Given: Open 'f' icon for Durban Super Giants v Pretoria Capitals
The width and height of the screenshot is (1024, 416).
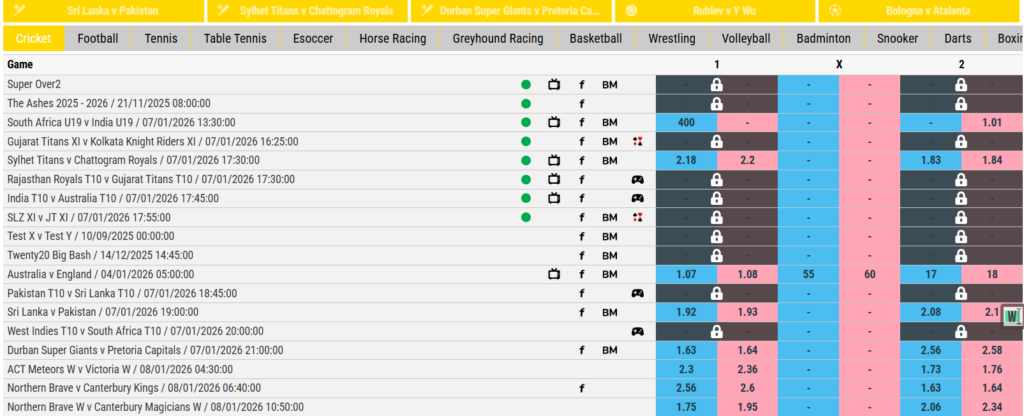Looking at the screenshot, I should pyautogui.click(x=582, y=350).
